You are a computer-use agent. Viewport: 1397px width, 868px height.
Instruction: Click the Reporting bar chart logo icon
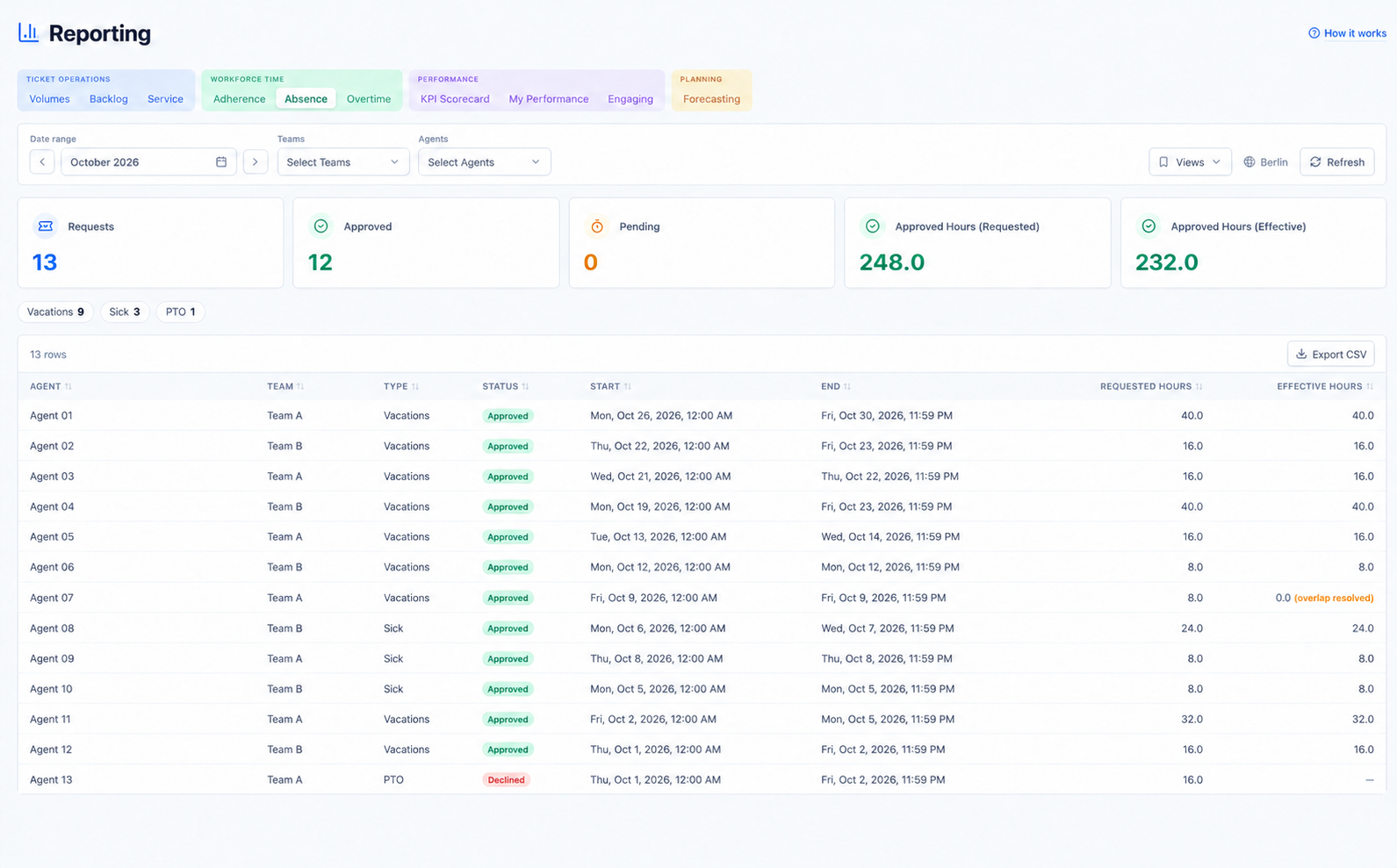tap(28, 32)
